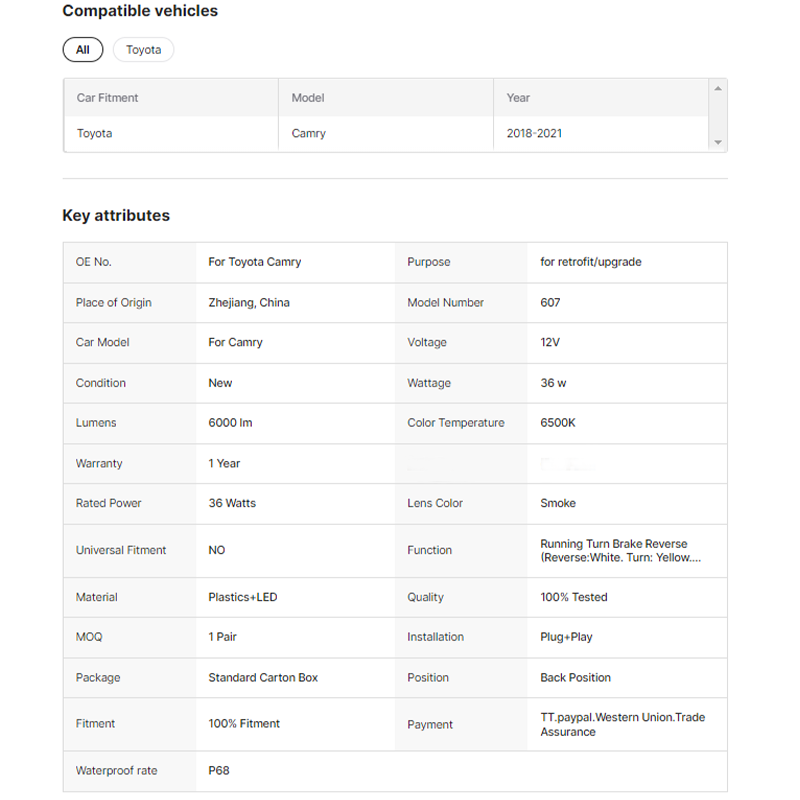
Task: Switch to the Toyota filter tab
Action: pos(143,50)
